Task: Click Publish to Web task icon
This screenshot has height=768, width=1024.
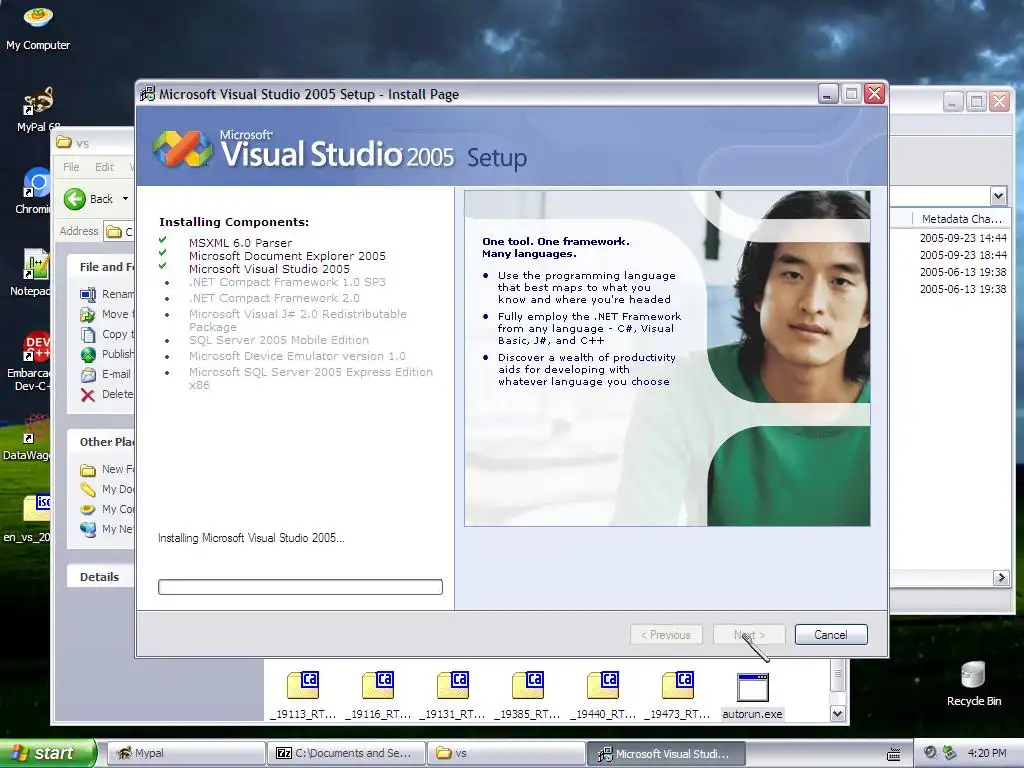Action: [88, 355]
